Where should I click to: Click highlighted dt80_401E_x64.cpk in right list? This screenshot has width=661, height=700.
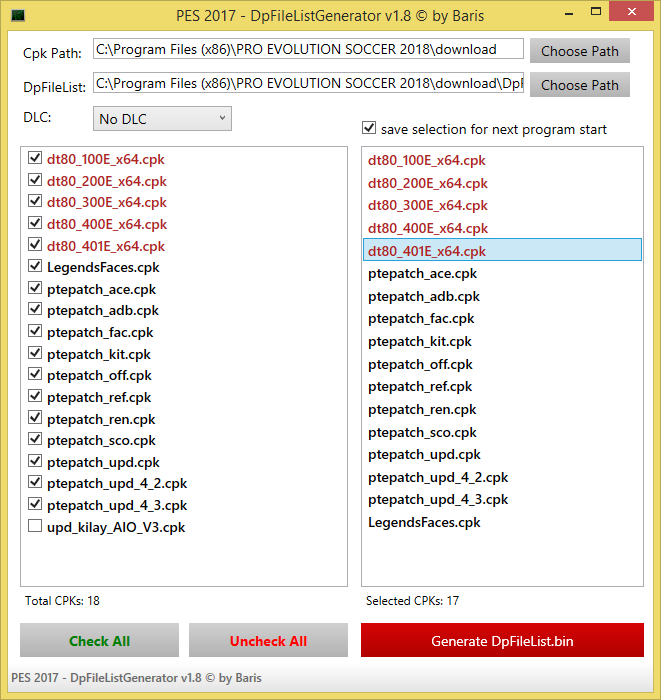tap(502, 250)
